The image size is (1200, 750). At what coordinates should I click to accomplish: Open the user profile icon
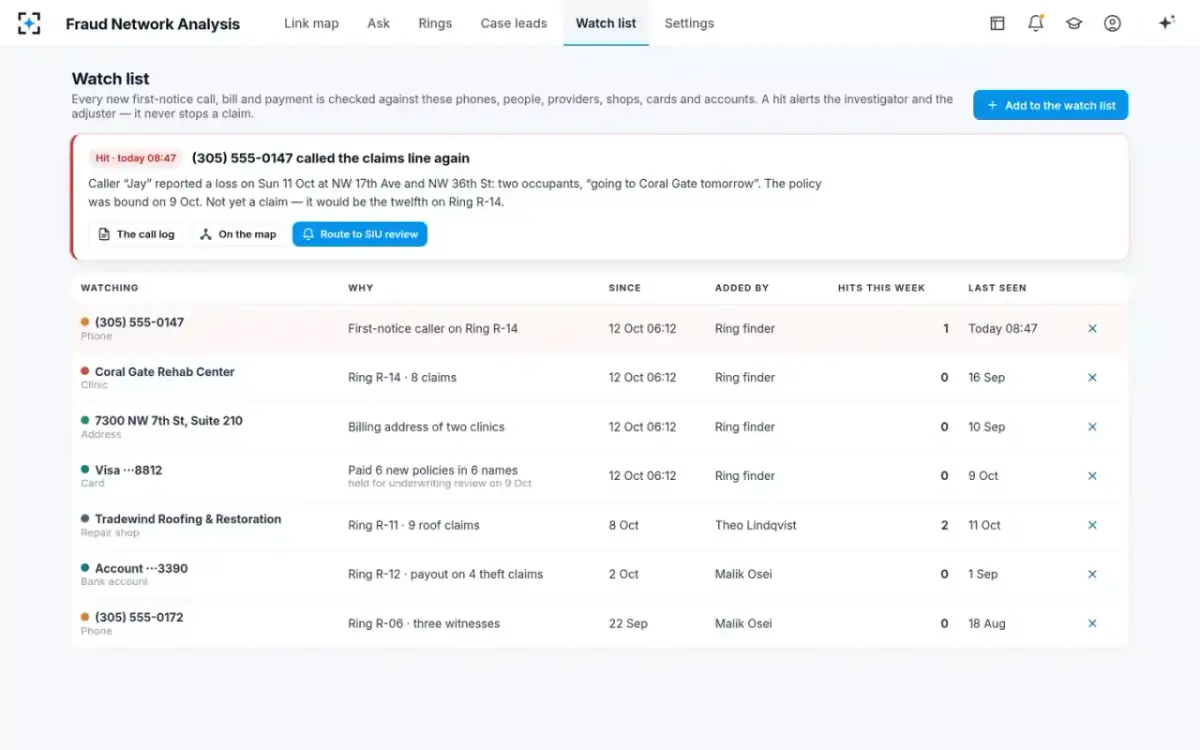1112,23
